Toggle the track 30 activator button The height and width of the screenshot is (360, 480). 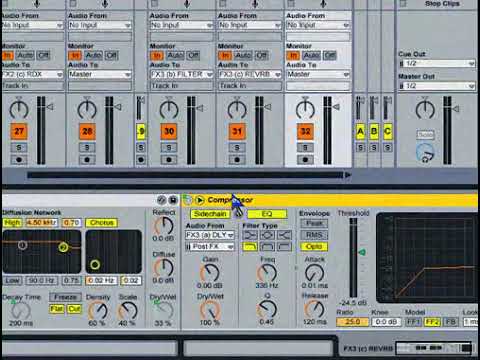[x=169, y=131]
